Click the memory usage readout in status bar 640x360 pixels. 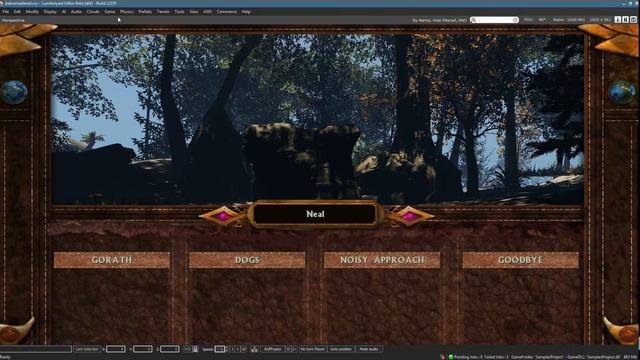(631, 357)
